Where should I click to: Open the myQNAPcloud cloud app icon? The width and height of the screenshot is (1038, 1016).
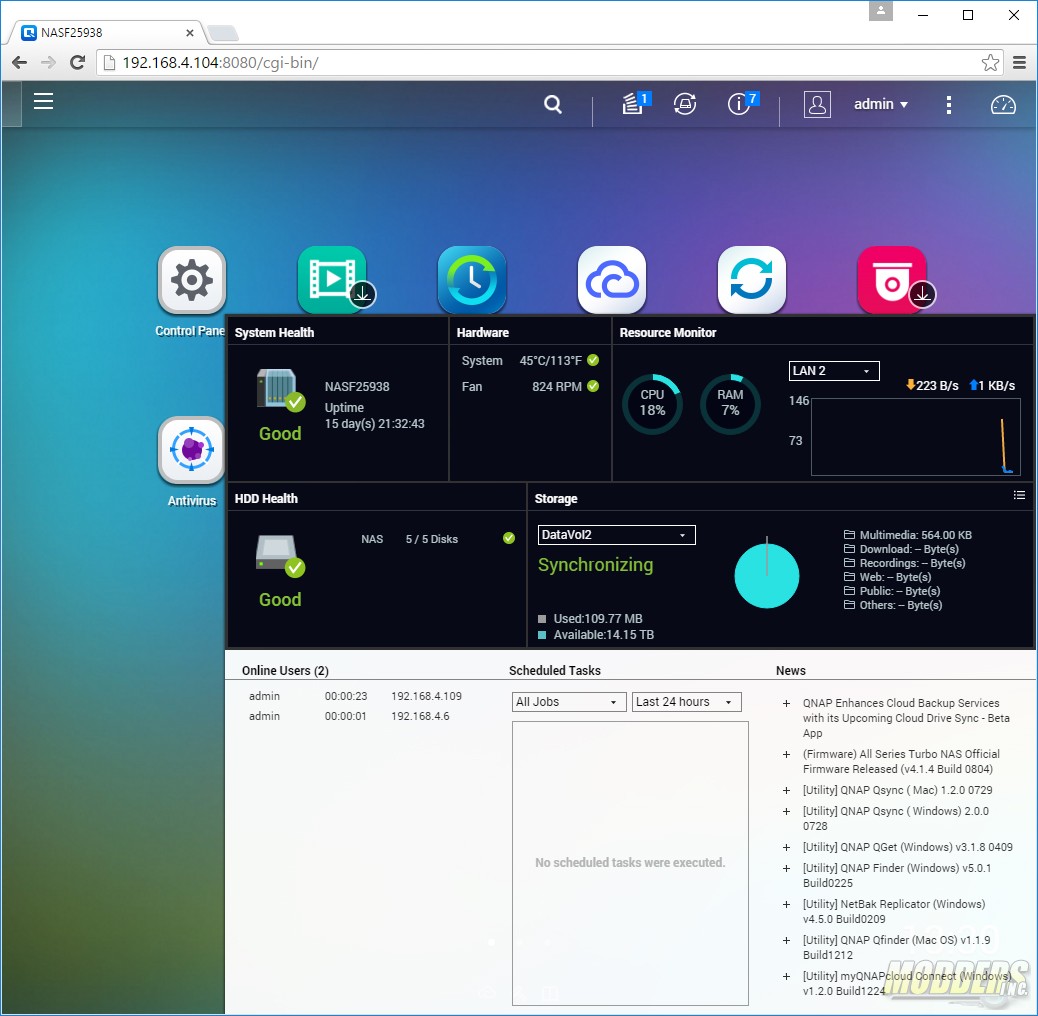[x=612, y=280]
